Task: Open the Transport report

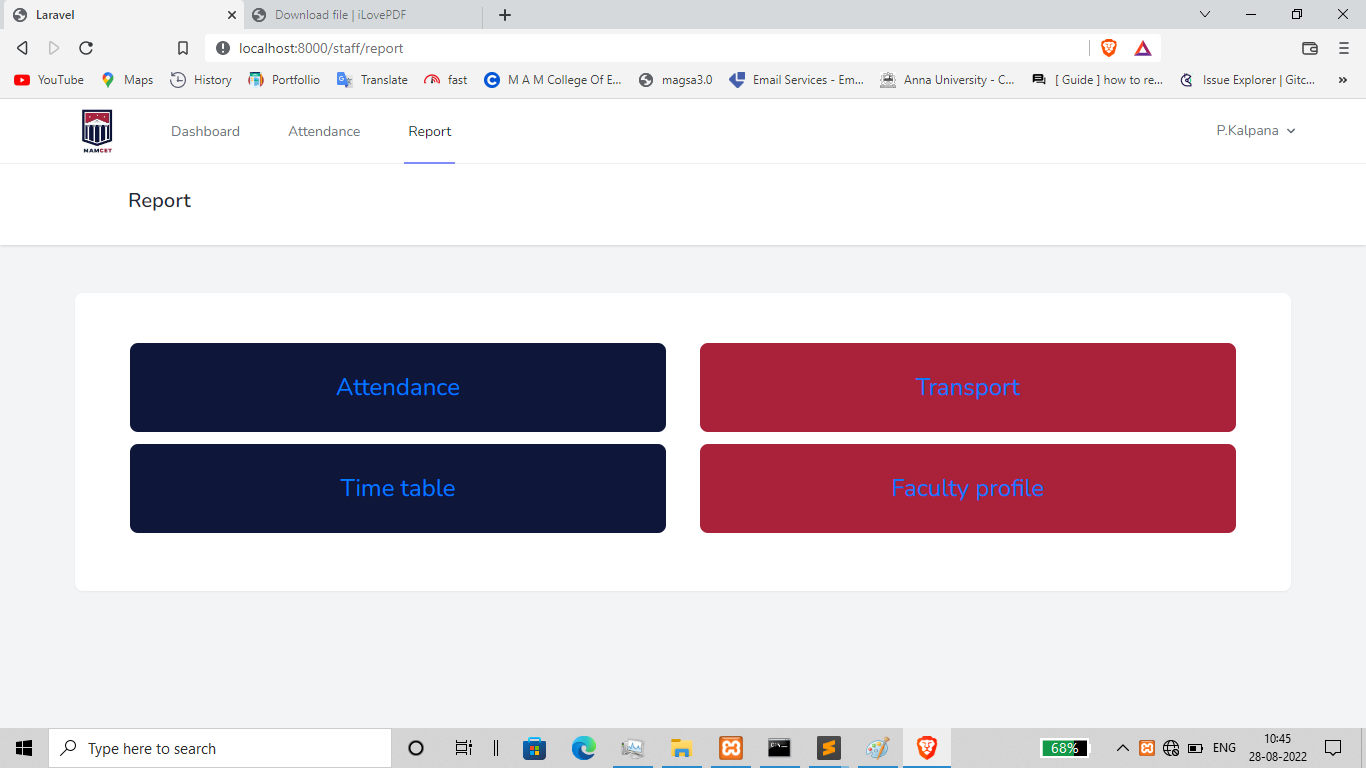Action: click(x=967, y=387)
